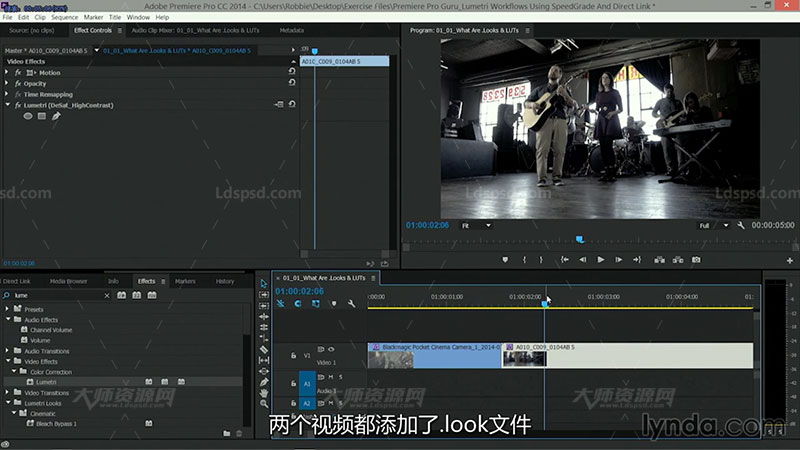Click Lumetri ellipse mask tool

(28, 116)
